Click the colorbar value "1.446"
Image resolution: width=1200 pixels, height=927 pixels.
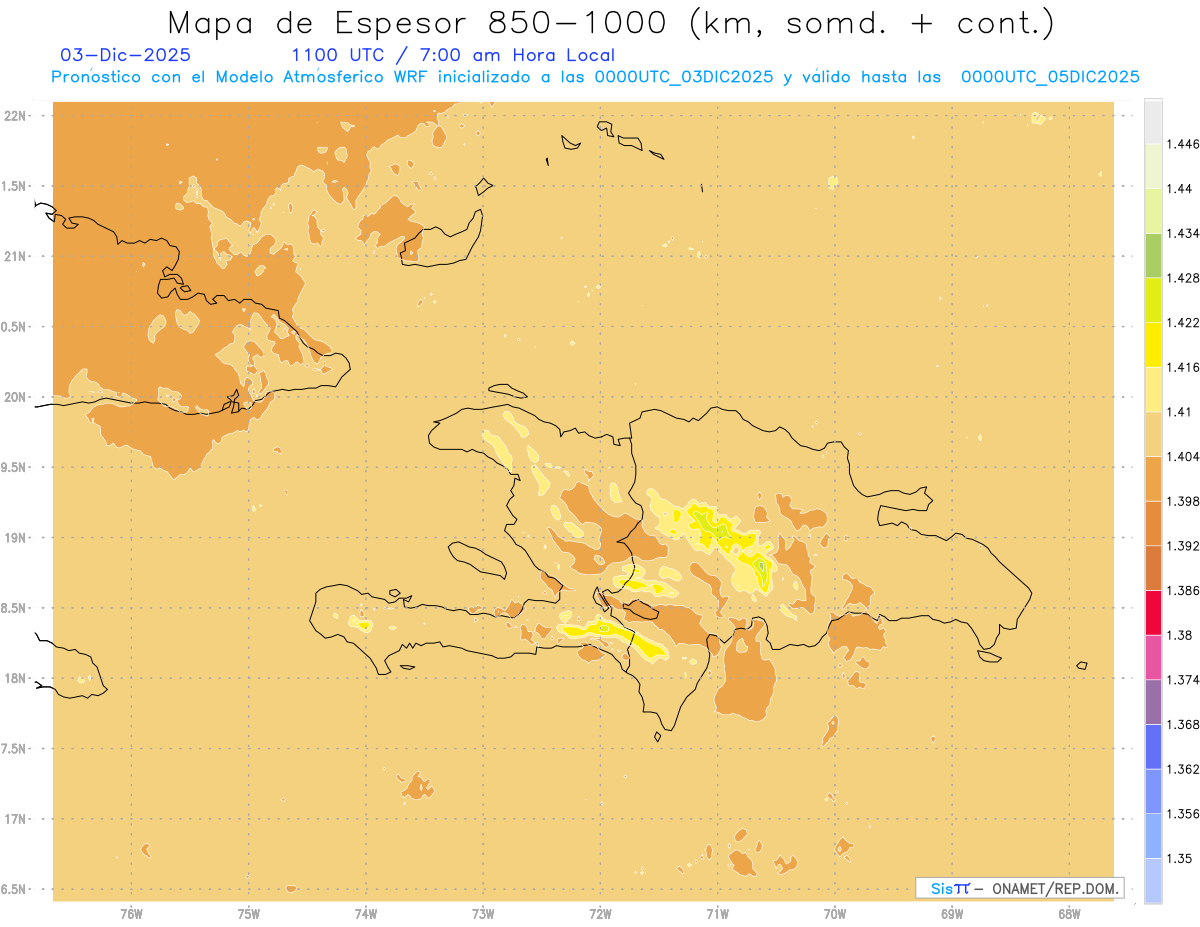pyautogui.click(x=1185, y=144)
